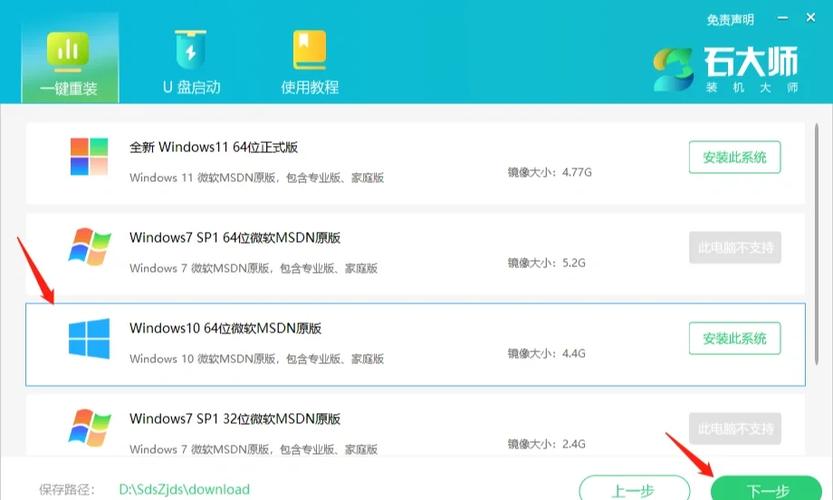Click the U-disk shield lightning icon
The height and width of the screenshot is (500, 833).
(x=191, y=49)
